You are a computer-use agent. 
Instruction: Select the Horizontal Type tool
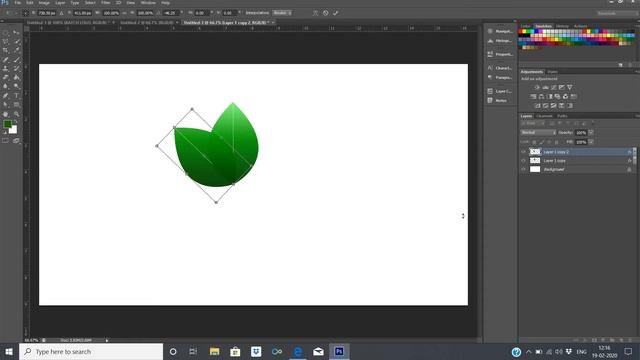coord(16,96)
